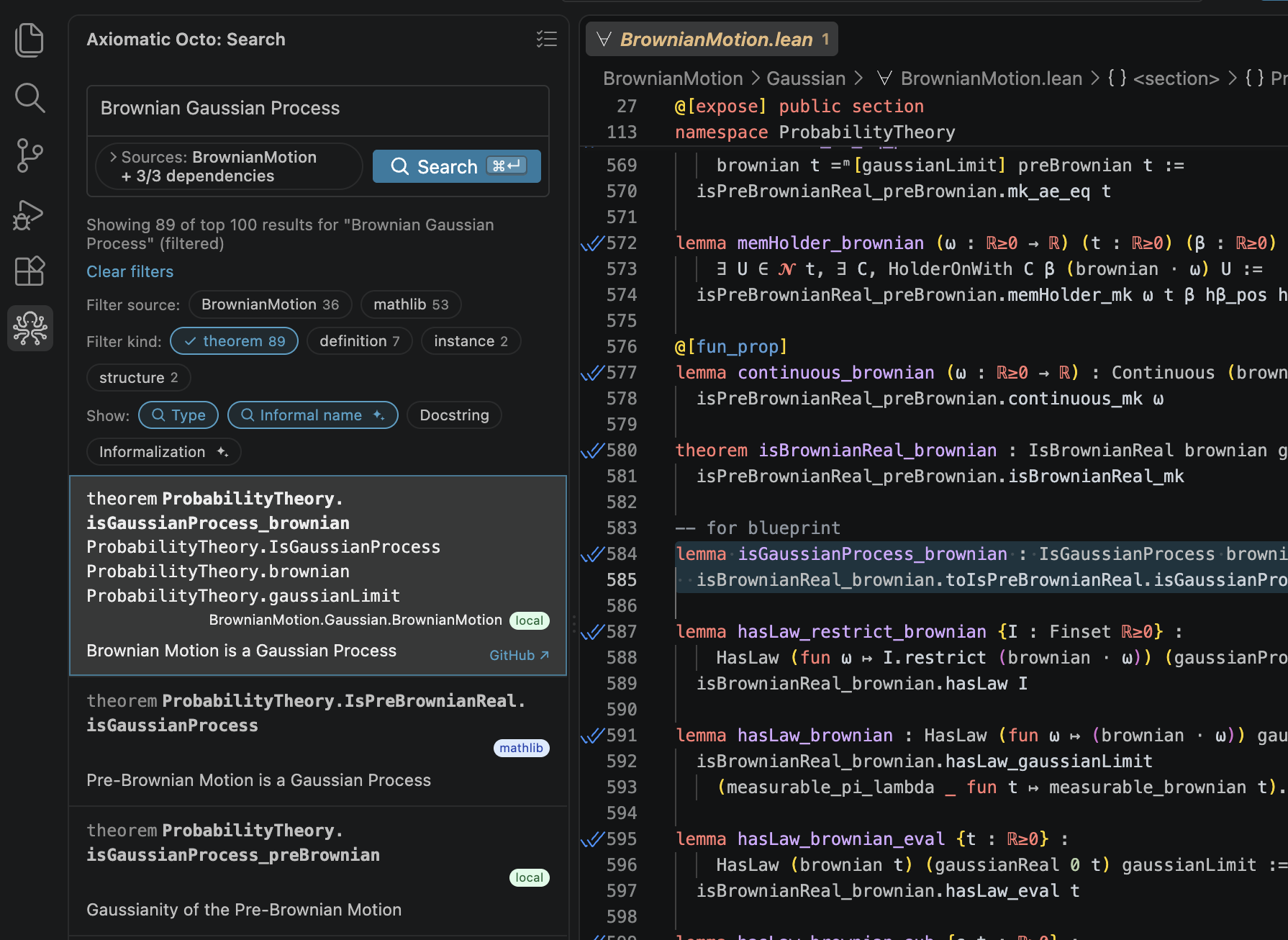
Task: Open the Explorer files view
Action: [30, 40]
